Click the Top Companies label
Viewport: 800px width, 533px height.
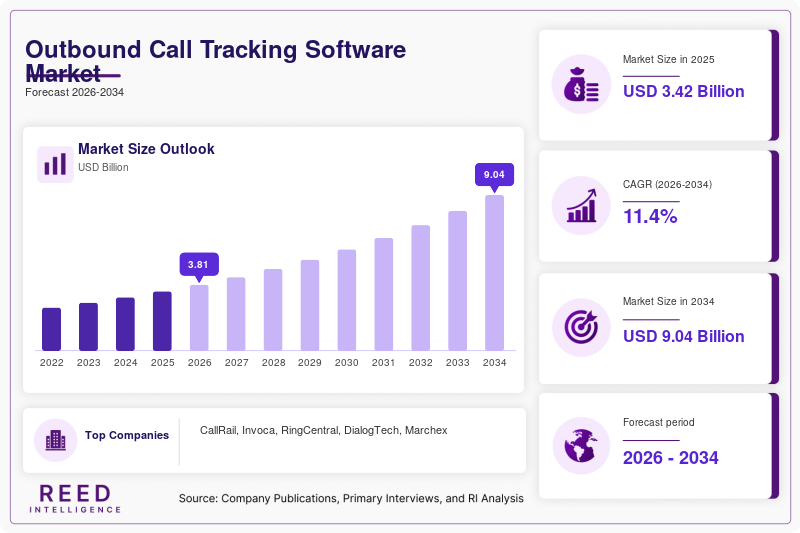(x=127, y=435)
